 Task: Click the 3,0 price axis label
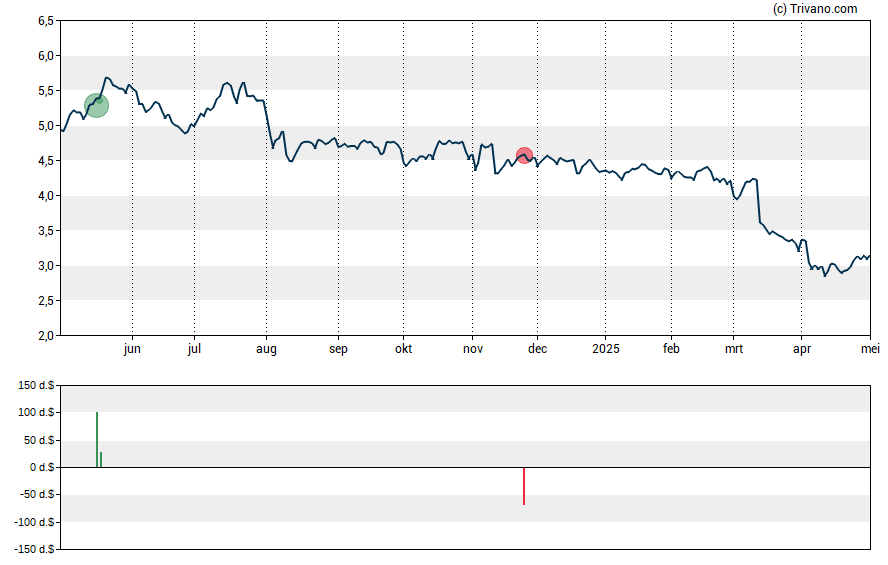pos(46,266)
